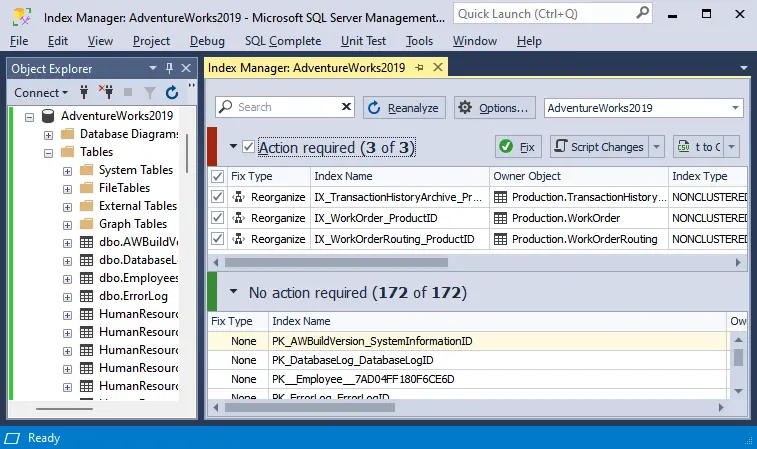Click the Fix button
This screenshot has height=449, width=757.
click(x=518, y=147)
